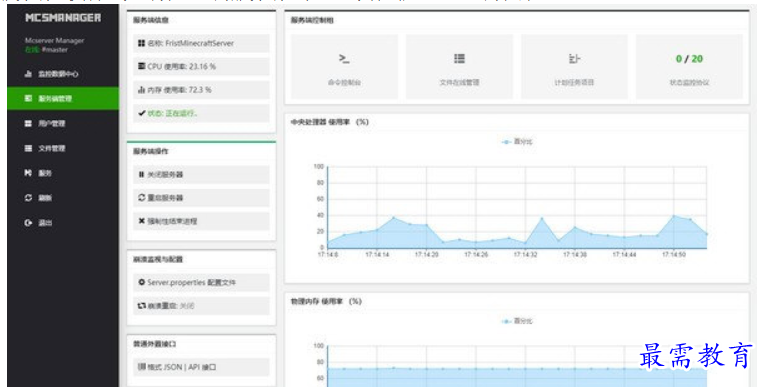Click the 服务端信息 panel header

(x=150, y=20)
